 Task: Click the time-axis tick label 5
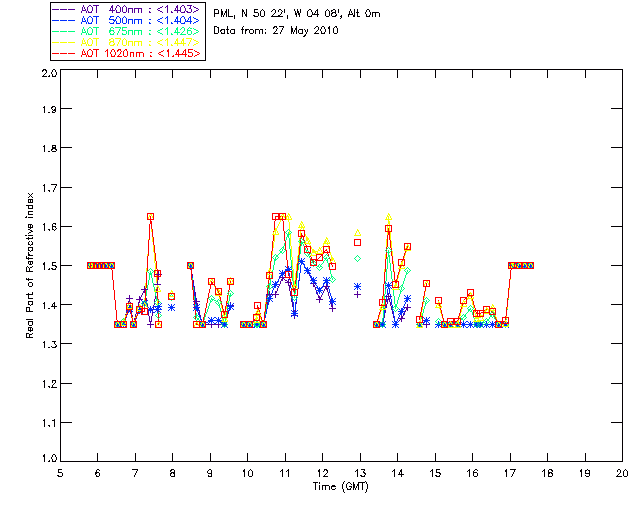pyautogui.click(x=60, y=473)
